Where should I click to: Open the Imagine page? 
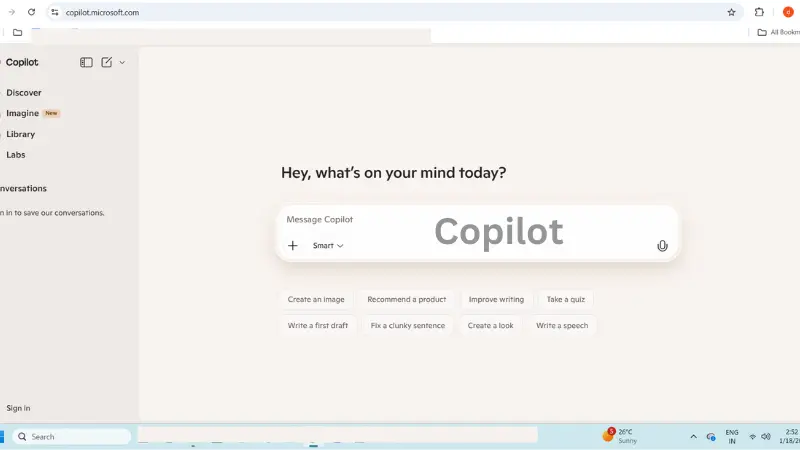pyautogui.click(x=22, y=113)
